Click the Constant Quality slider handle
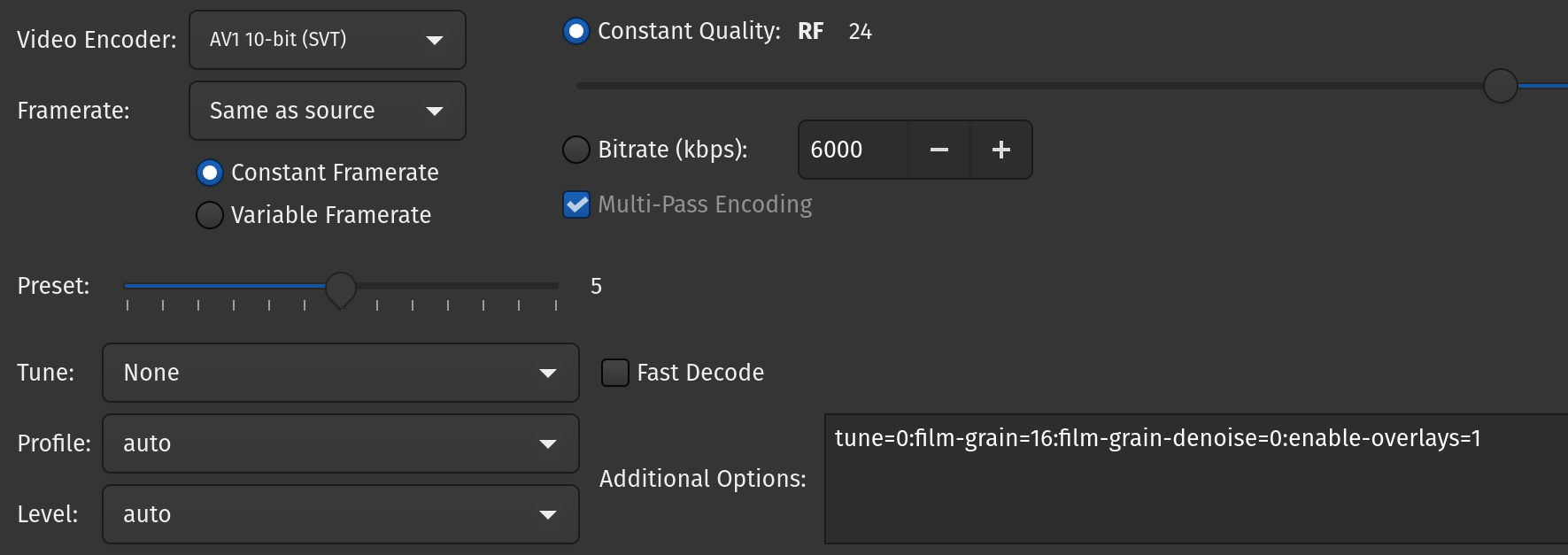The width and height of the screenshot is (1568, 555). (1500, 86)
